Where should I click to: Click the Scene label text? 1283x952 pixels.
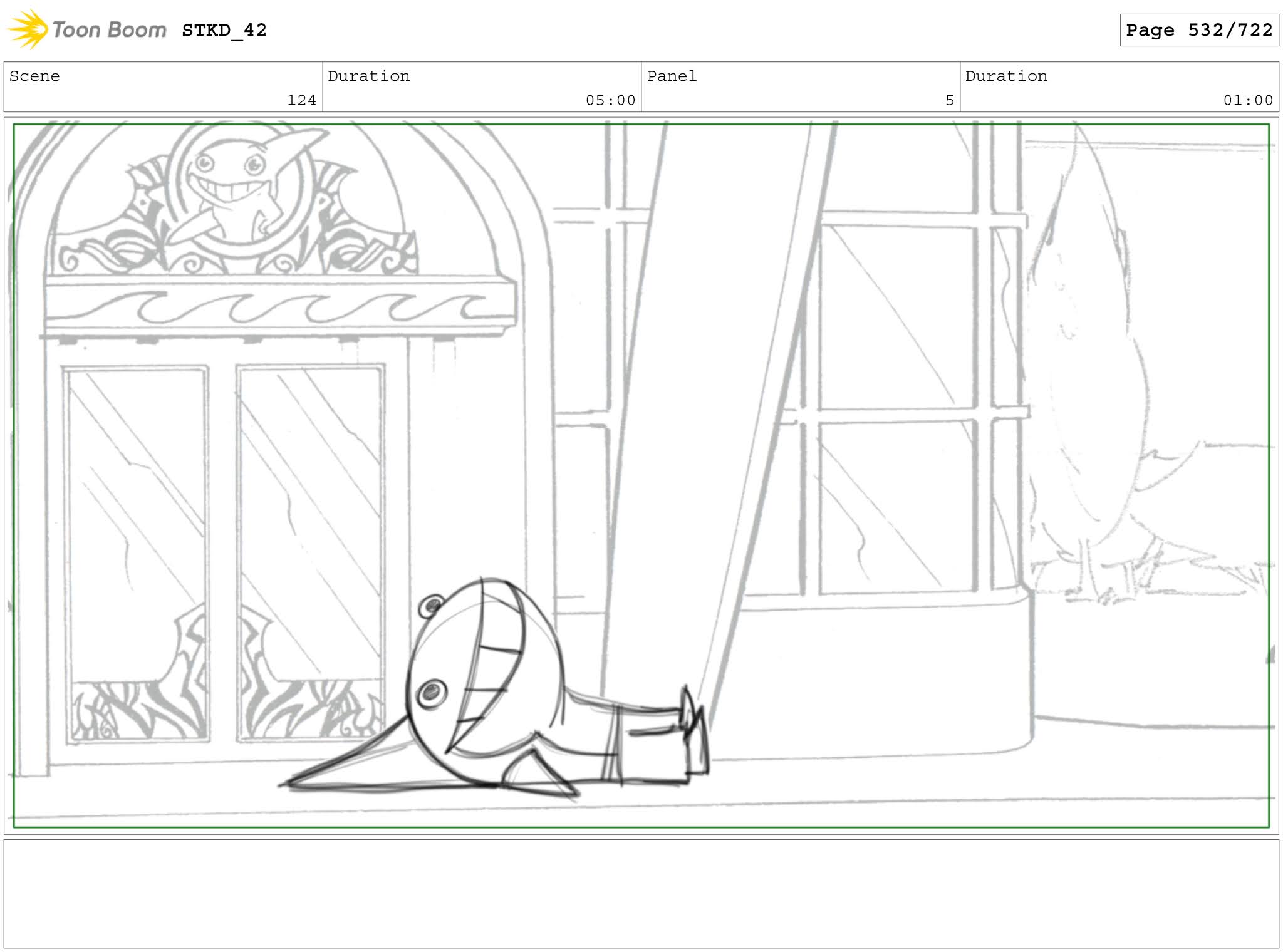click(x=34, y=76)
